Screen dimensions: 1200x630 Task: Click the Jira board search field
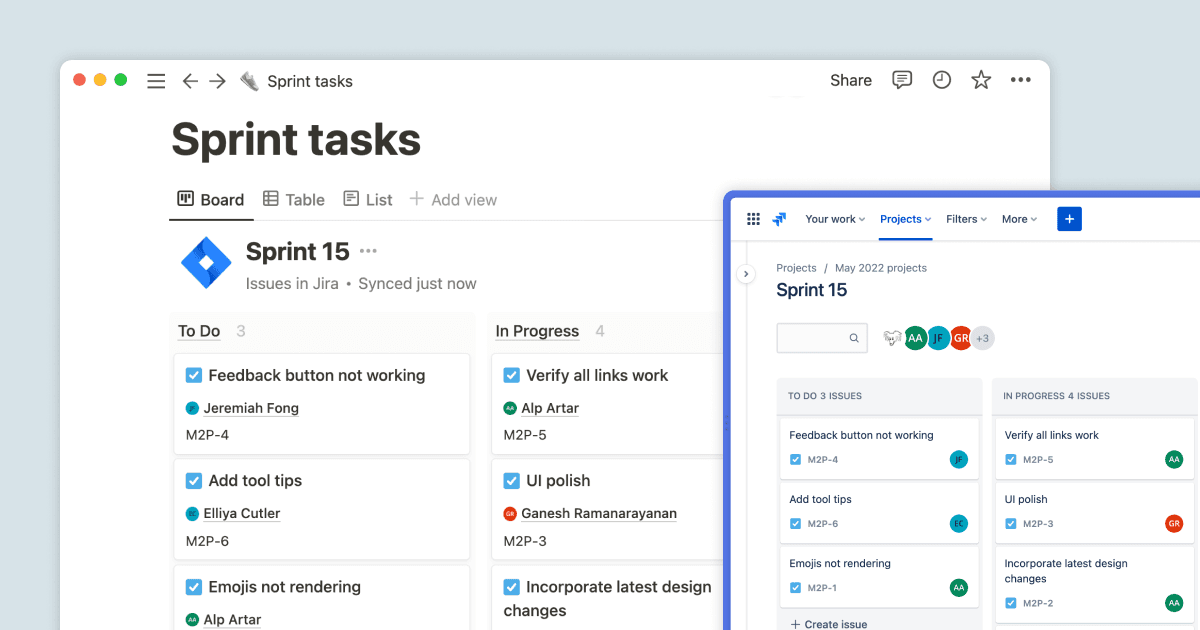(x=820, y=338)
